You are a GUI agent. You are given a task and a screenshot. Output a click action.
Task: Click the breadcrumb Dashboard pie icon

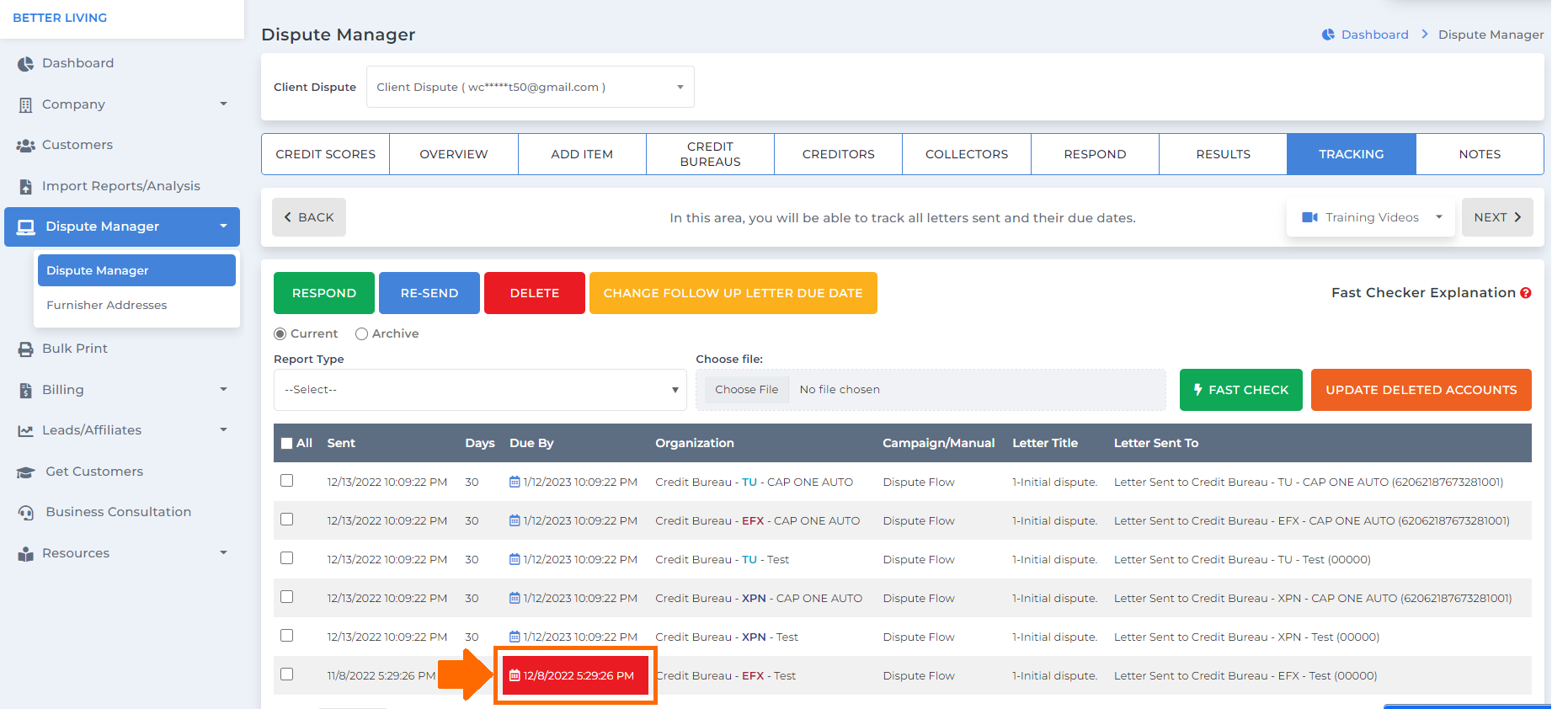(1328, 35)
